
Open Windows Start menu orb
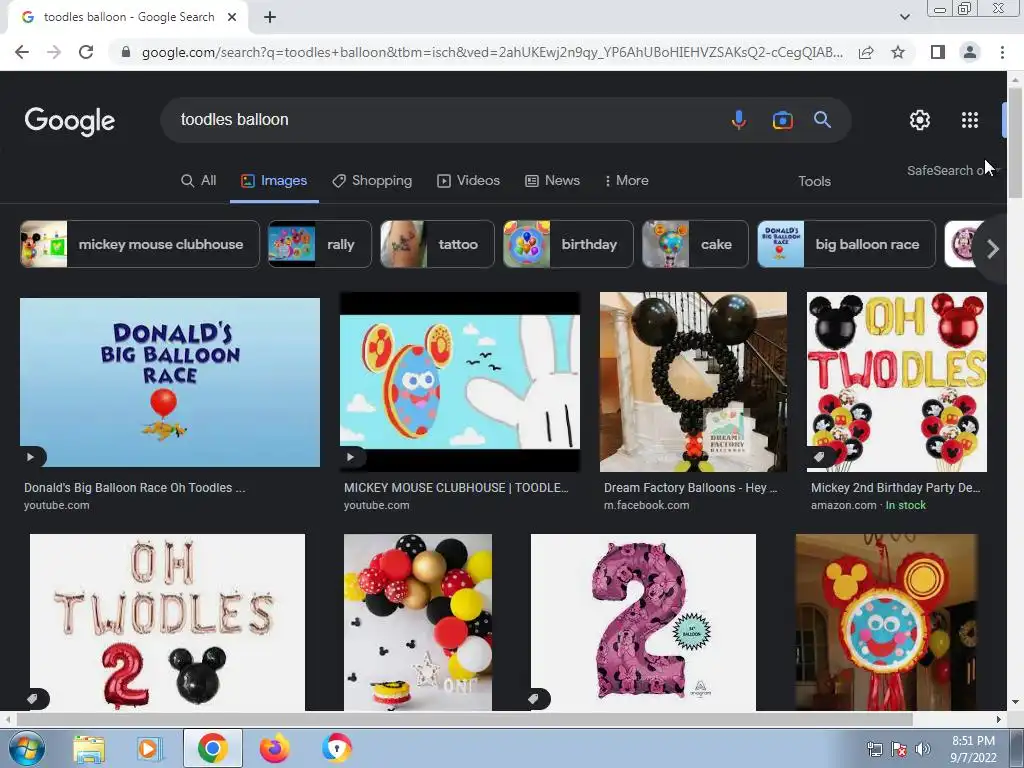click(26, 749)
